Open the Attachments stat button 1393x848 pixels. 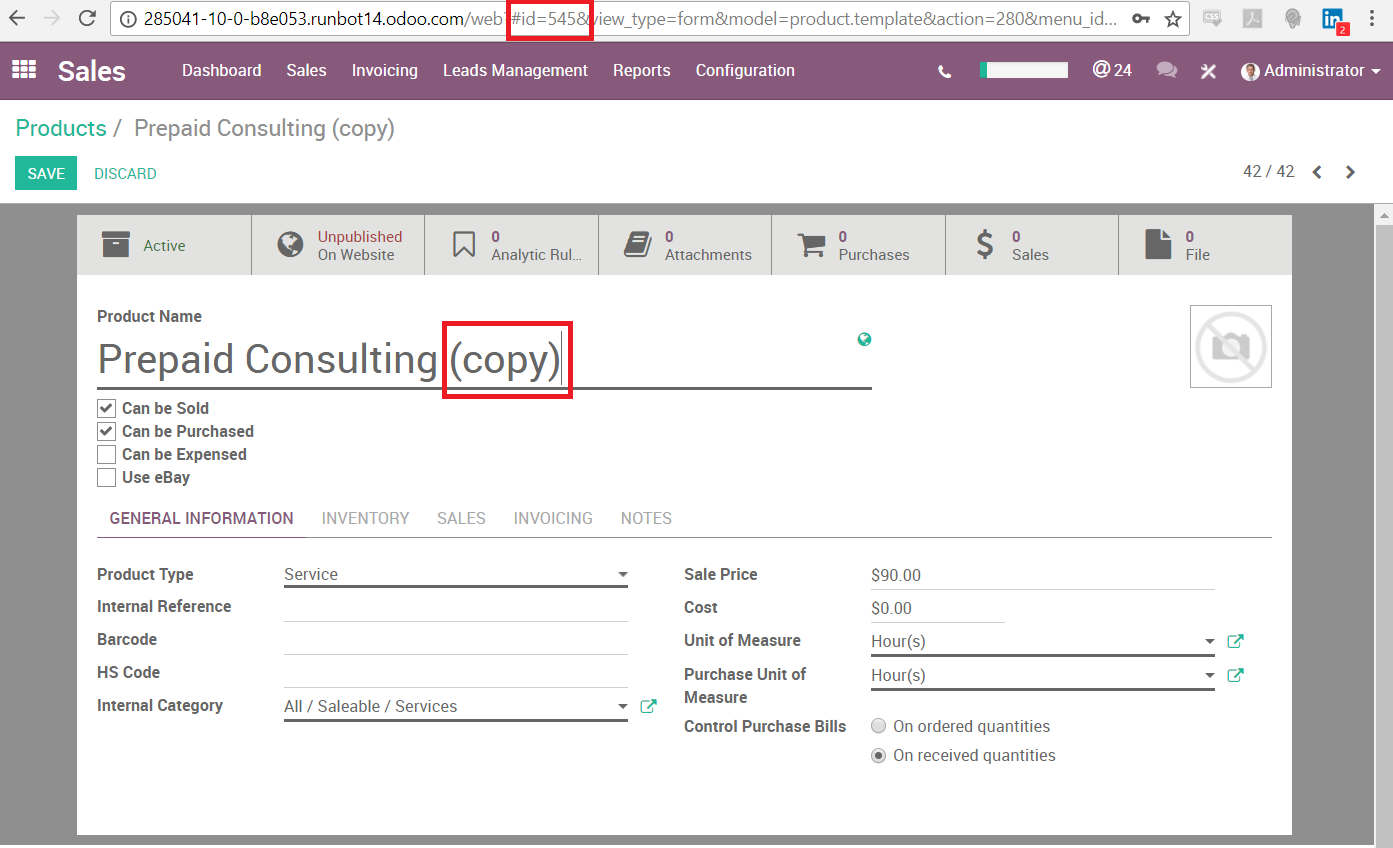(x=684, y=244)
